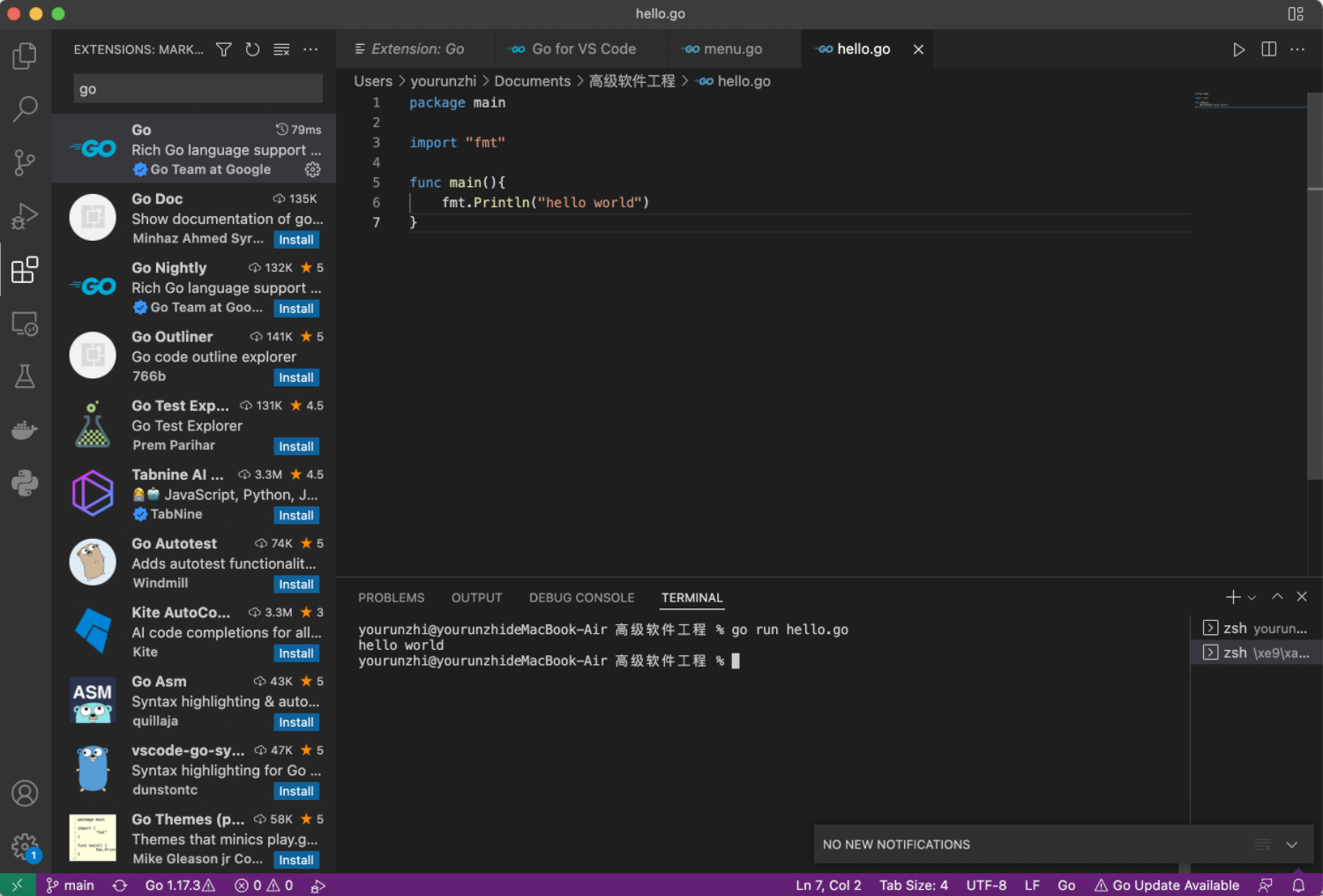Show the Output panel
Viewport: 1323px width, 896px height.
(x=477, y=598)
